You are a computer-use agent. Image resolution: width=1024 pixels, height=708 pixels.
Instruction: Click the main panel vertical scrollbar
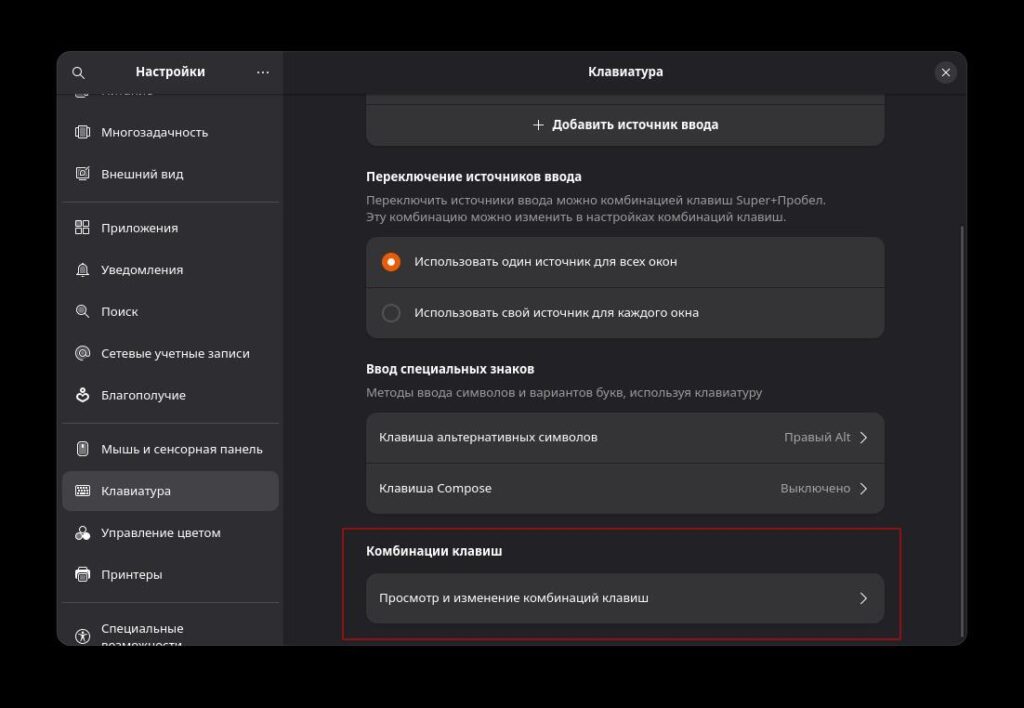pyautogui.click(x=962, y=430)
